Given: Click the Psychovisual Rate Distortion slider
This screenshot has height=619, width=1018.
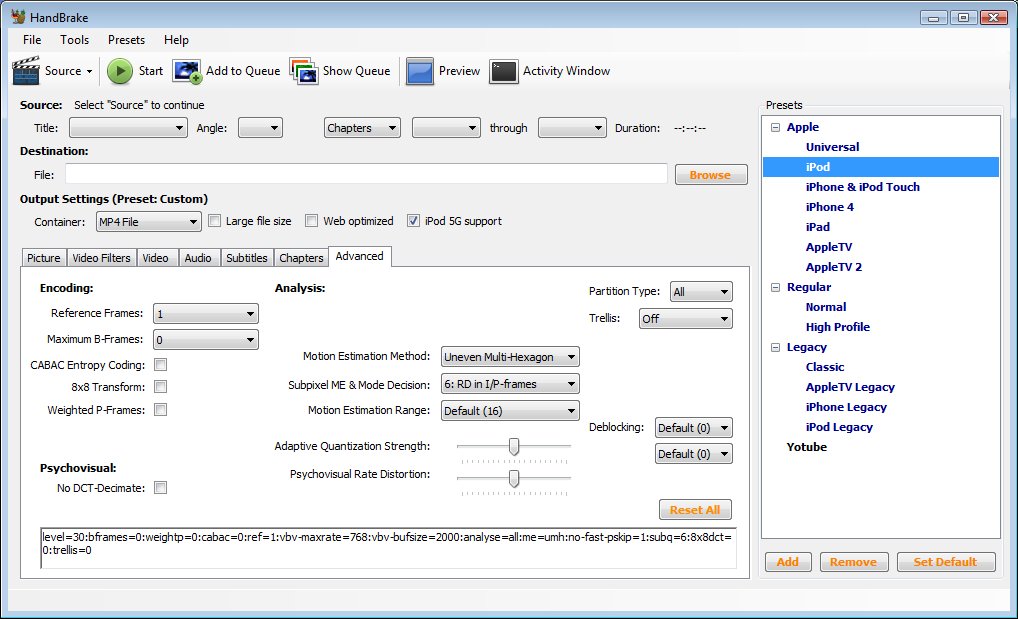Looking at the screenshot, I should (x=514, y=481).
